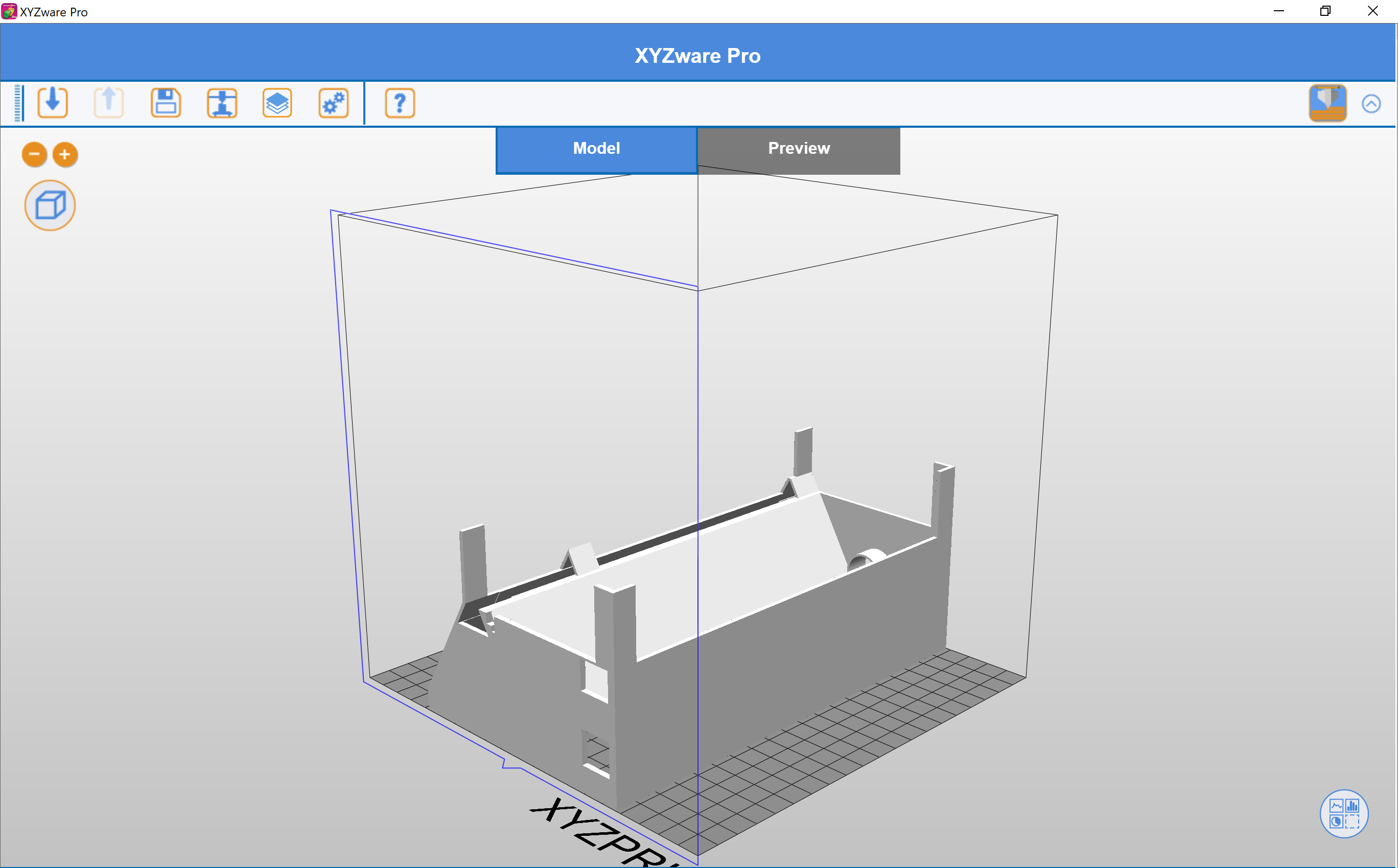Open the Print icon on the toolbar

(x=222, y=103)
